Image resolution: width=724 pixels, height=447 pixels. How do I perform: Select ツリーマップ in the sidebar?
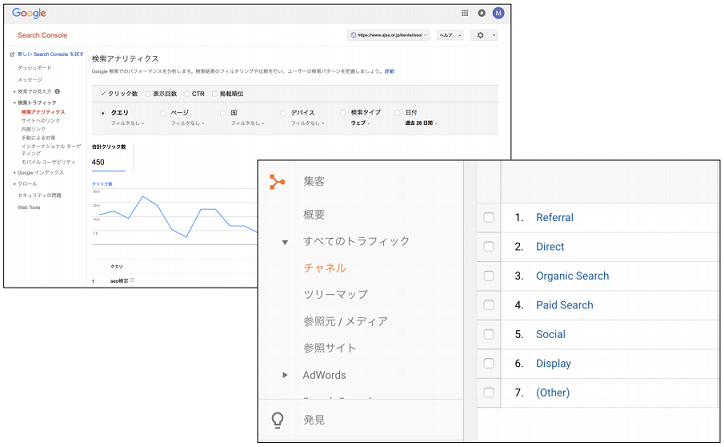(335, 295)
